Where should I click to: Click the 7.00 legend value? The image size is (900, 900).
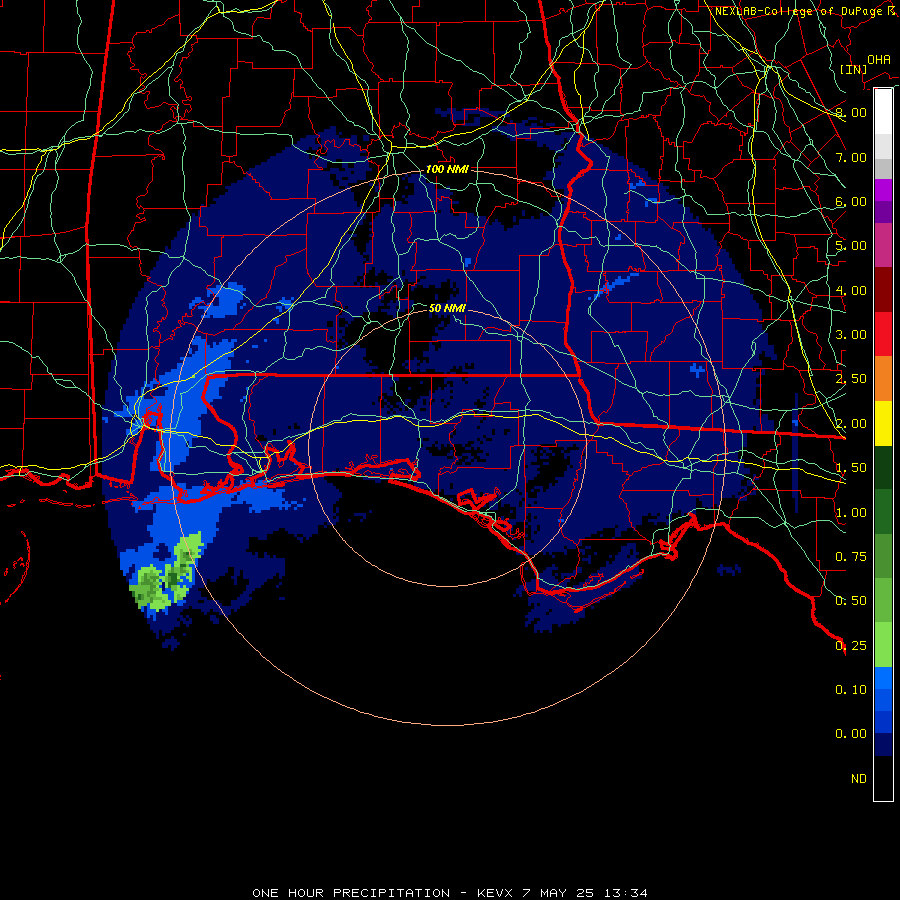point(851,157)
